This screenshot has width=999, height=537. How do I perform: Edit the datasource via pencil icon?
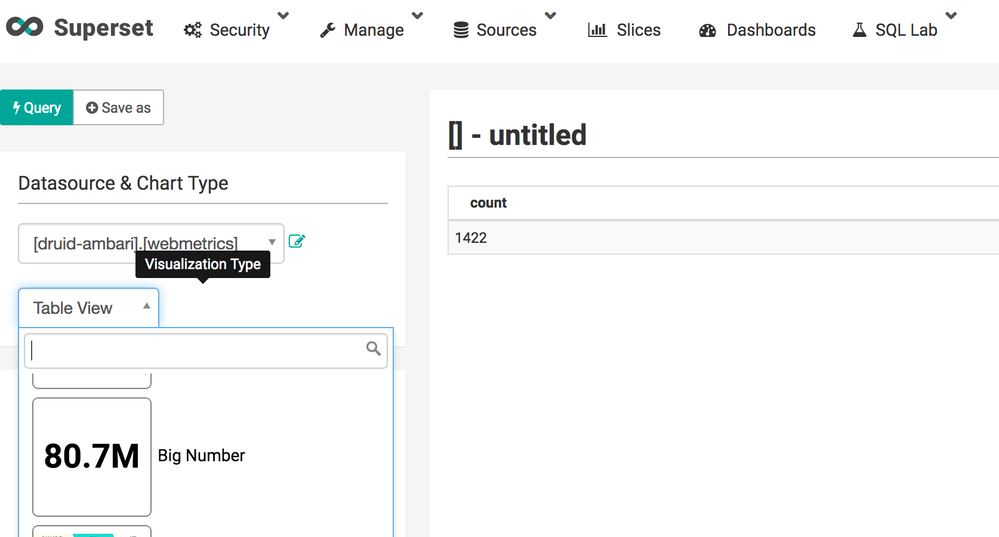[x=296, y=241]
